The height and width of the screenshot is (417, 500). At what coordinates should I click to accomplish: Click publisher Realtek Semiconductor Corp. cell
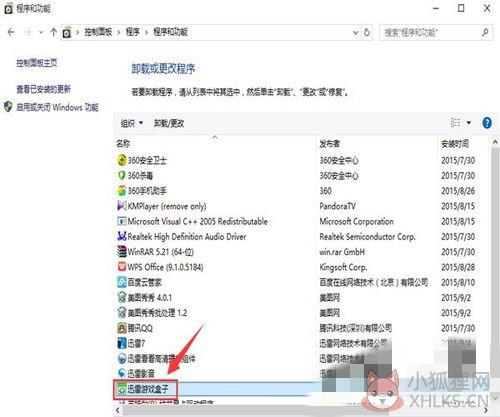click(367, 237)
